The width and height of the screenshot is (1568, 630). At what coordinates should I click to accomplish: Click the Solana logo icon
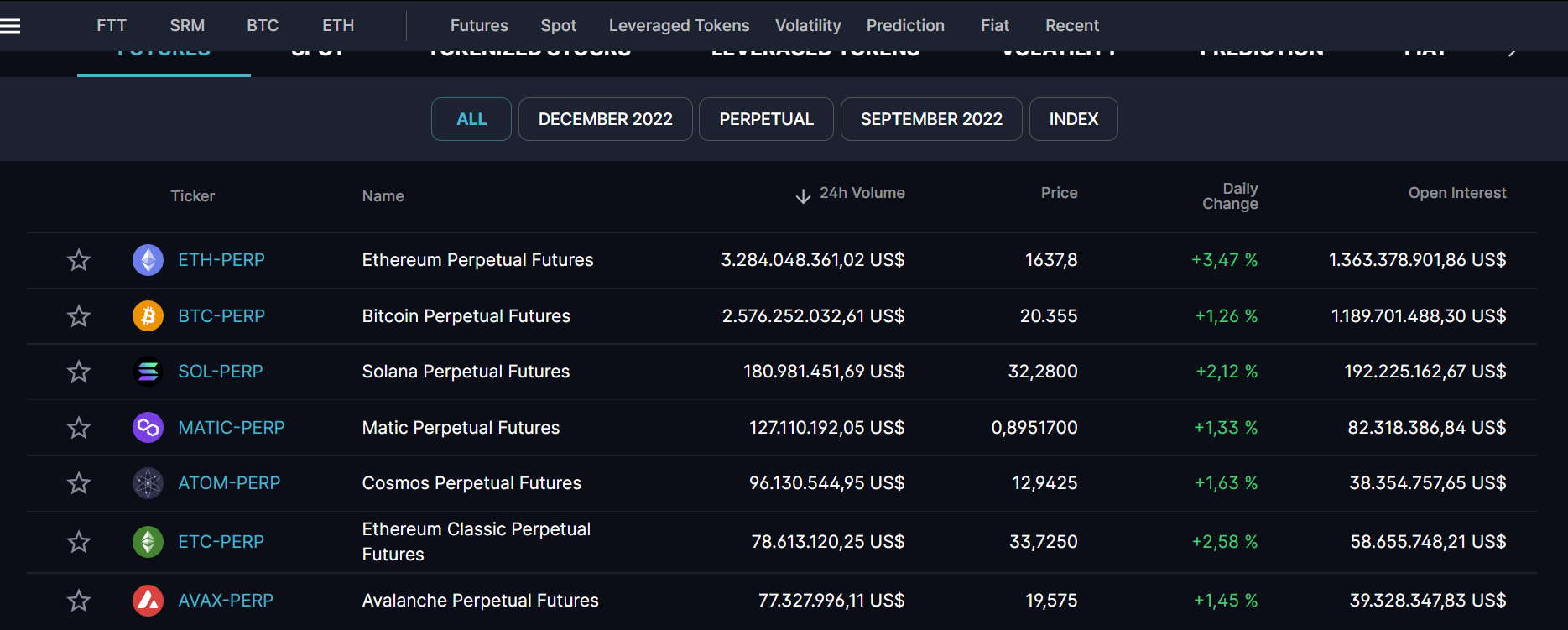pyautogui.click(x=148, y=372)
